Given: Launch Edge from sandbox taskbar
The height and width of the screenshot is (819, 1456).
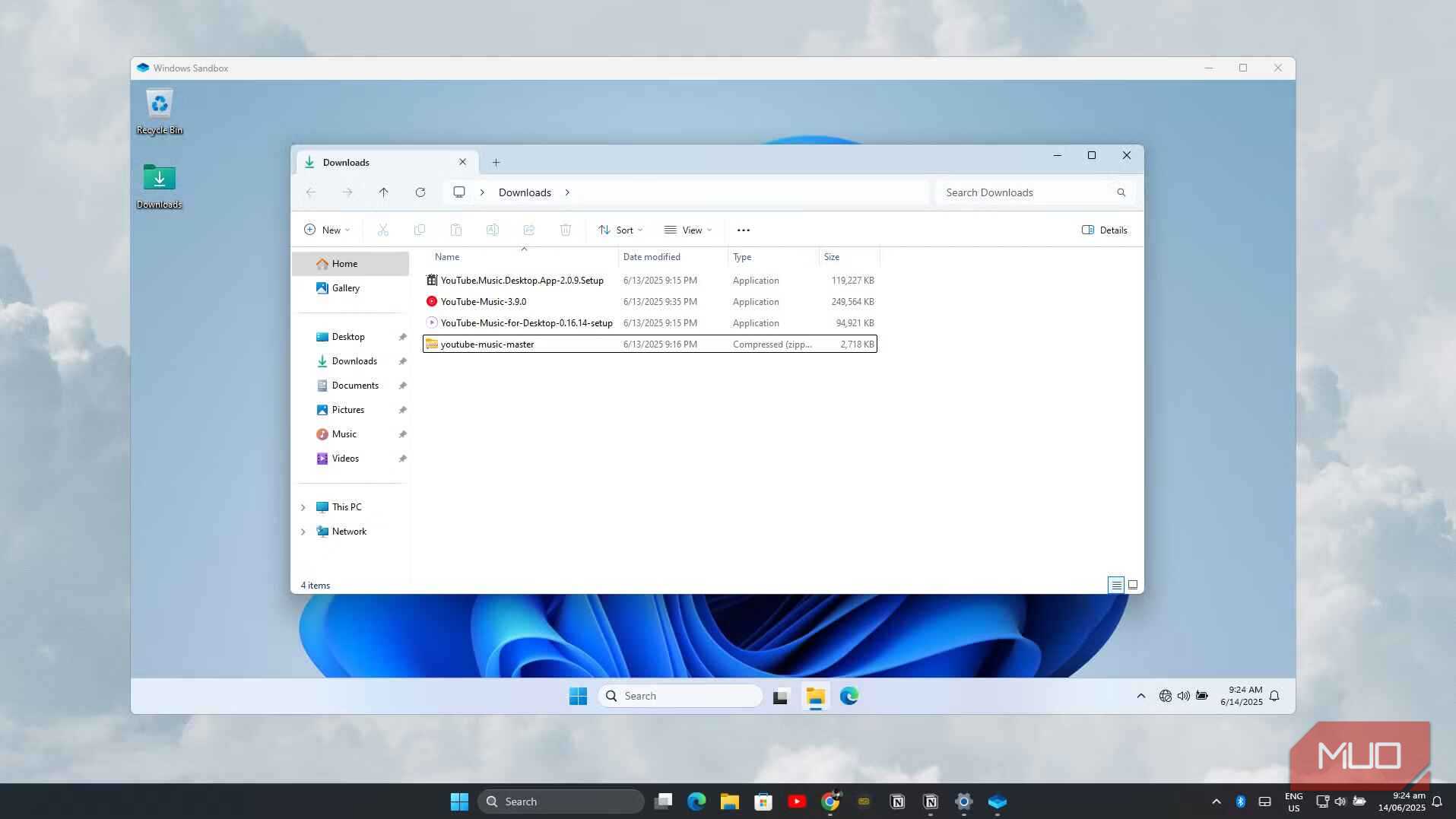Looking at the screenshot, I should click(849, 696).
